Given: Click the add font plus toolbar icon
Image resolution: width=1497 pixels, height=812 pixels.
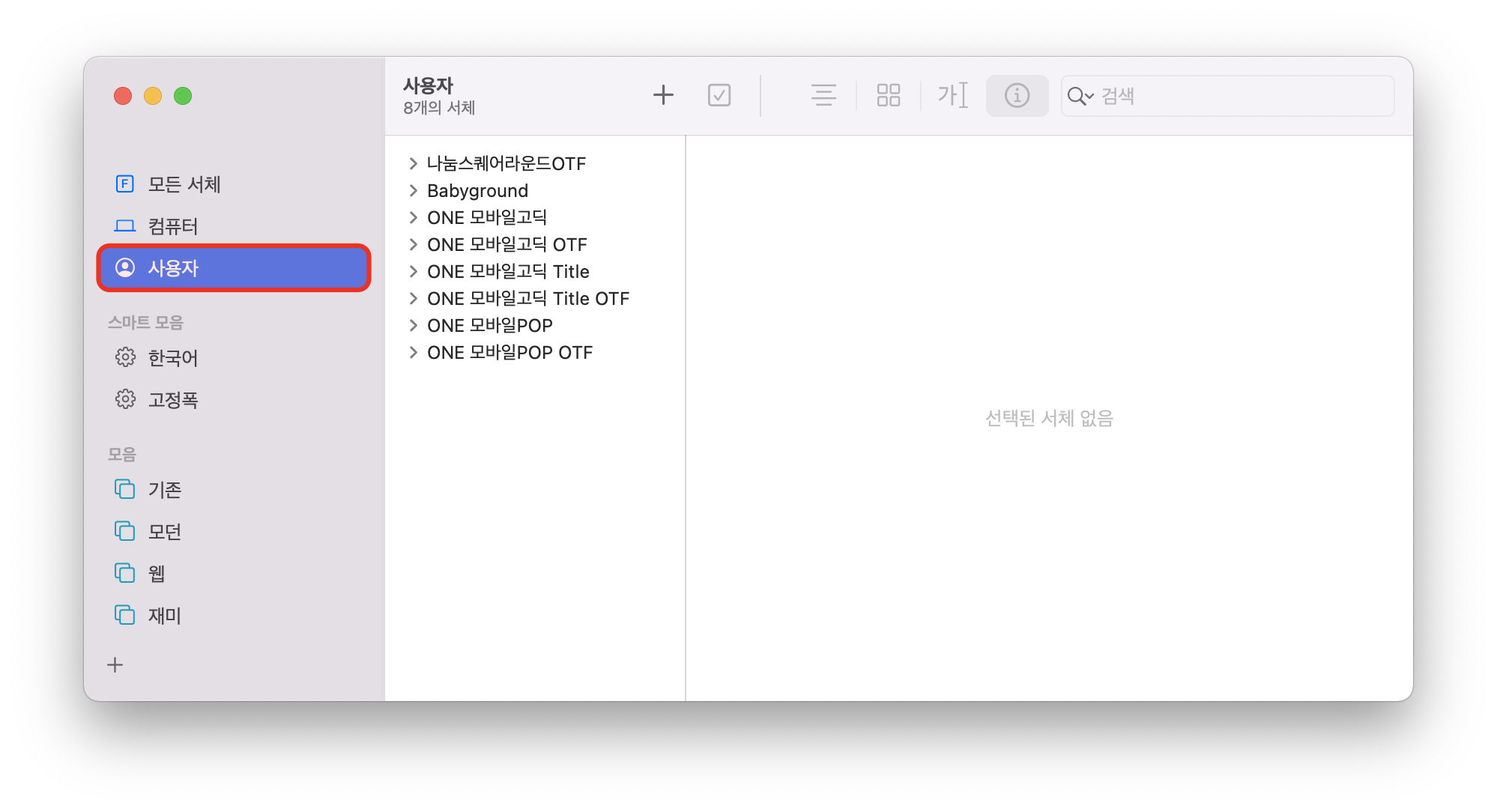Looking at the screenshot, I should [663, 95].
